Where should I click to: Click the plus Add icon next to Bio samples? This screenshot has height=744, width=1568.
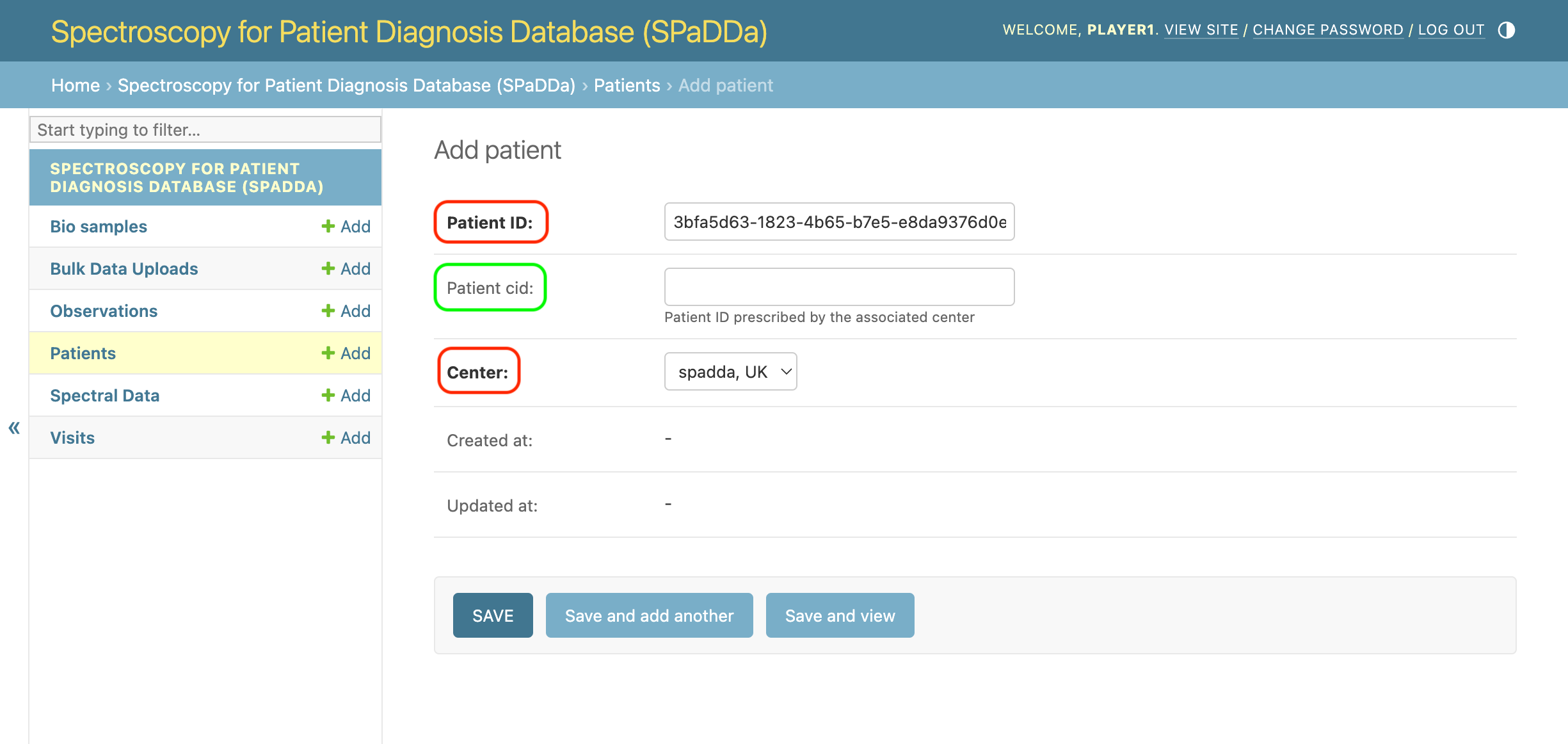(x=346, y=226)
